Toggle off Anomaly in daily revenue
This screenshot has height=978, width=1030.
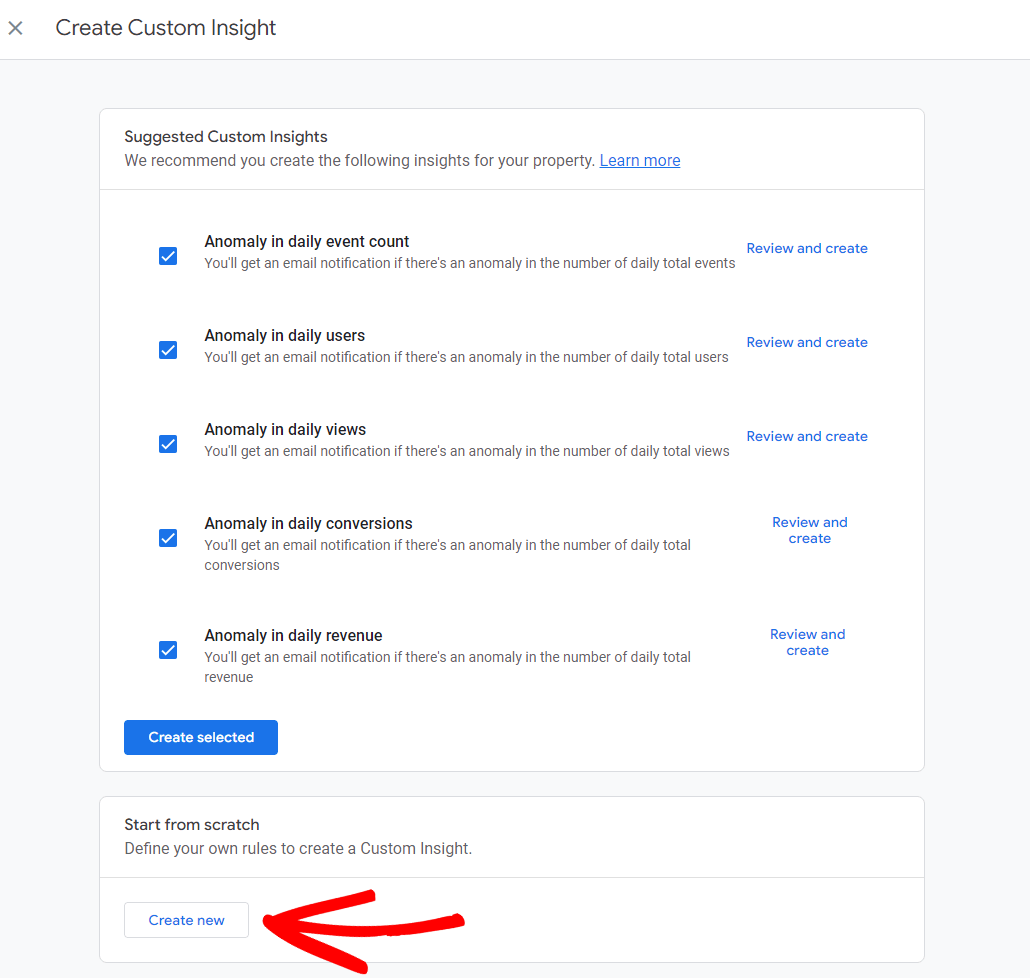point(167,650)
